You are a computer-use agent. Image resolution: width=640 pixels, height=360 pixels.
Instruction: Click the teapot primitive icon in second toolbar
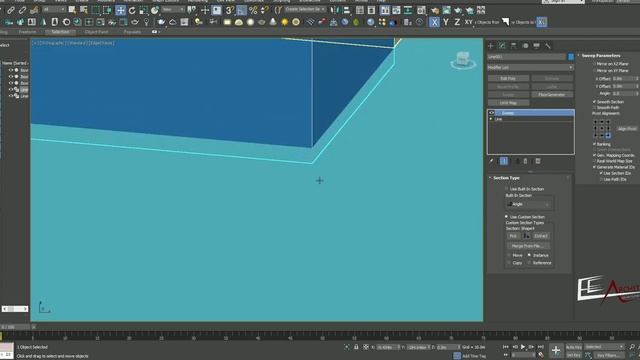coord(161,22)
